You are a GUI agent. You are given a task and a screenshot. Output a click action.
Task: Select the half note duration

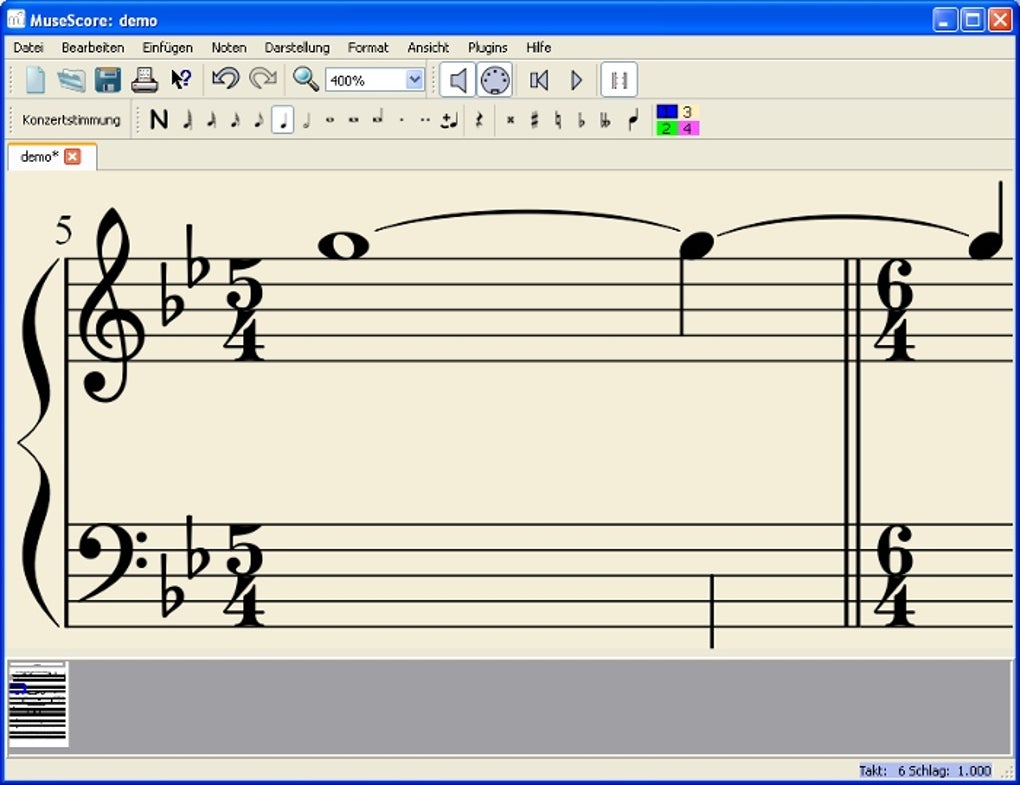pyautogui.click(x=306, y=120)
